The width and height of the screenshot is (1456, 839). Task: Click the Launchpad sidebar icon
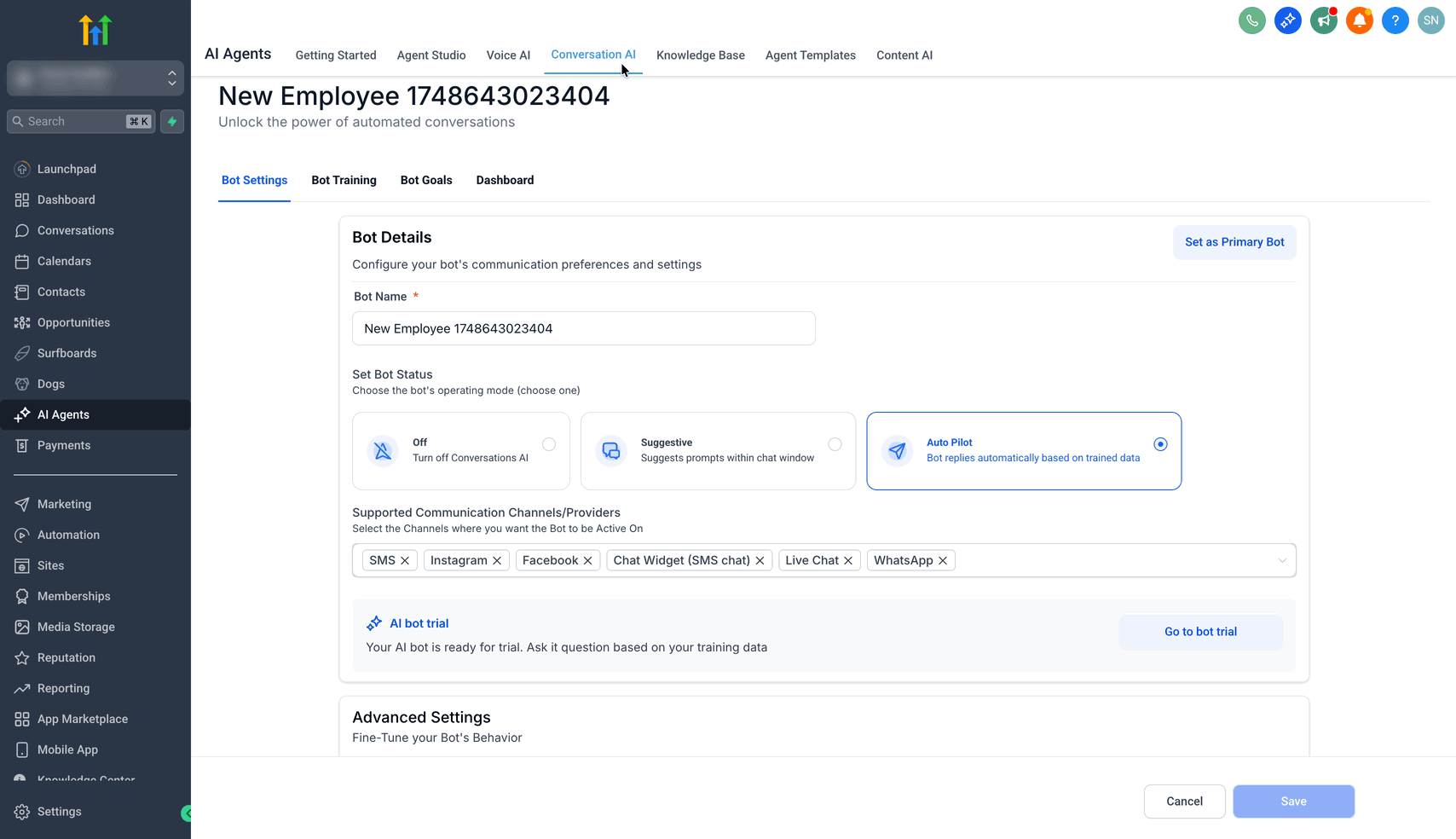pyautogui.click(x=22, y=169)
